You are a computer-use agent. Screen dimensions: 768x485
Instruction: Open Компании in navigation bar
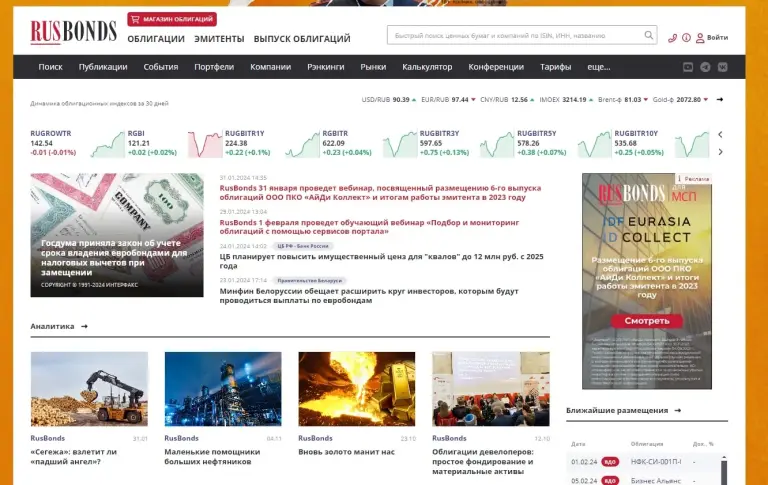coord(270,67)
